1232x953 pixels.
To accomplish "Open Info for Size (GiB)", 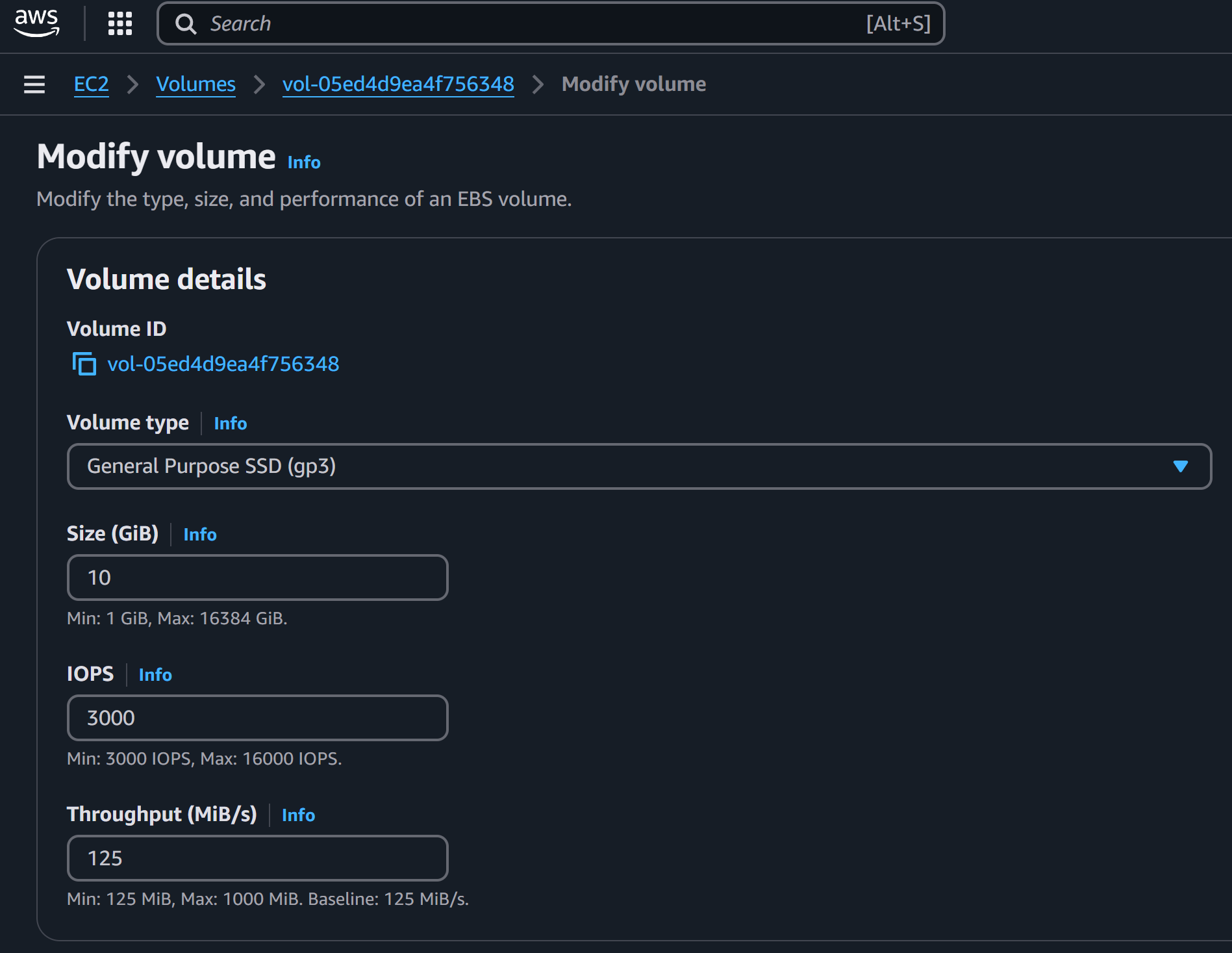I will pos(200,535).
